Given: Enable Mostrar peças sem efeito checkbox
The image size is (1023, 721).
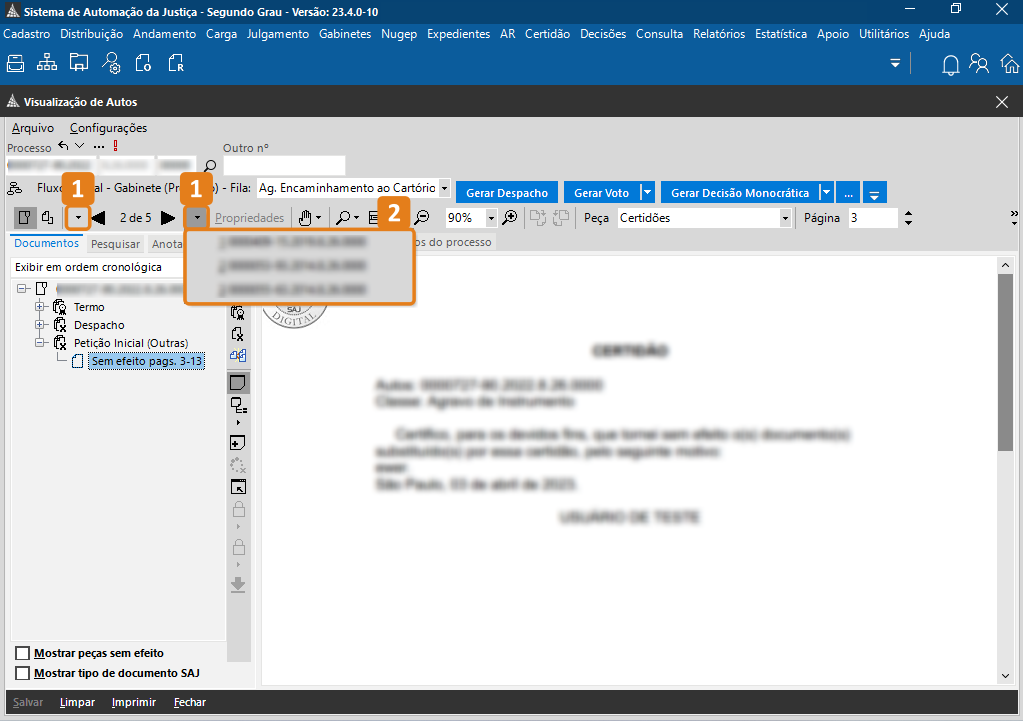Looking at the screenshot, I should coord(22,653).
